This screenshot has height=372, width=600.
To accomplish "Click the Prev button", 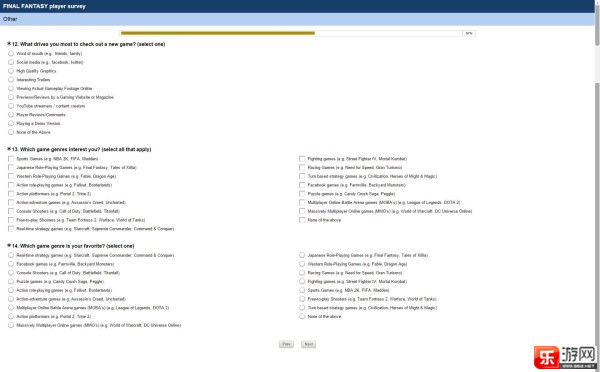I will tap(286, 344).
